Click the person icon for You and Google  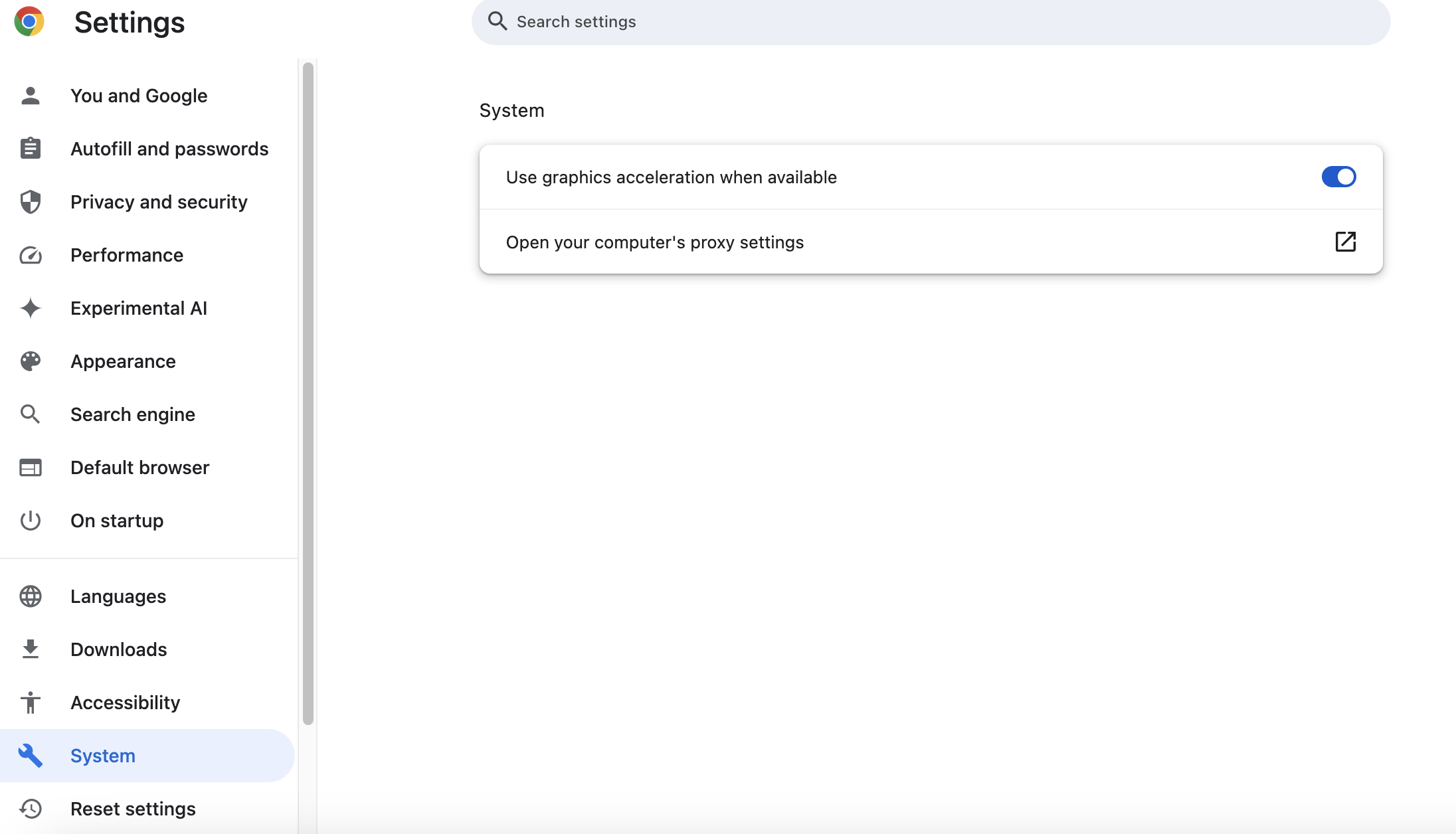31,96
